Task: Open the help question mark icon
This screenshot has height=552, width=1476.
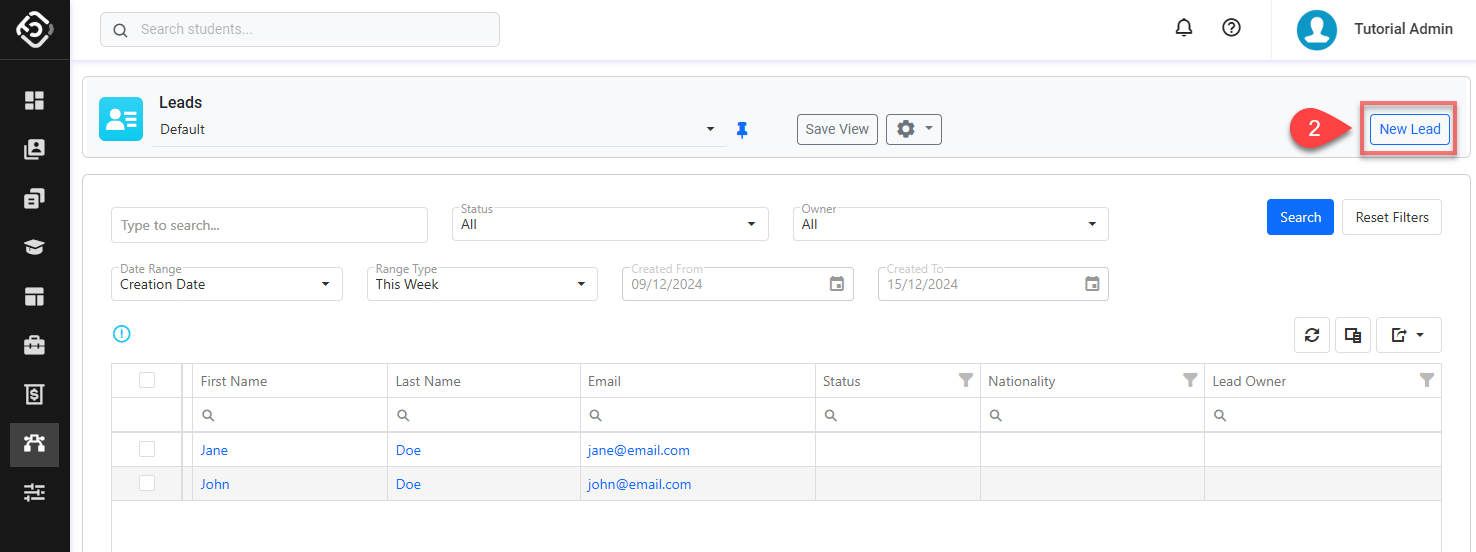Action: (x=1232, y=29)
